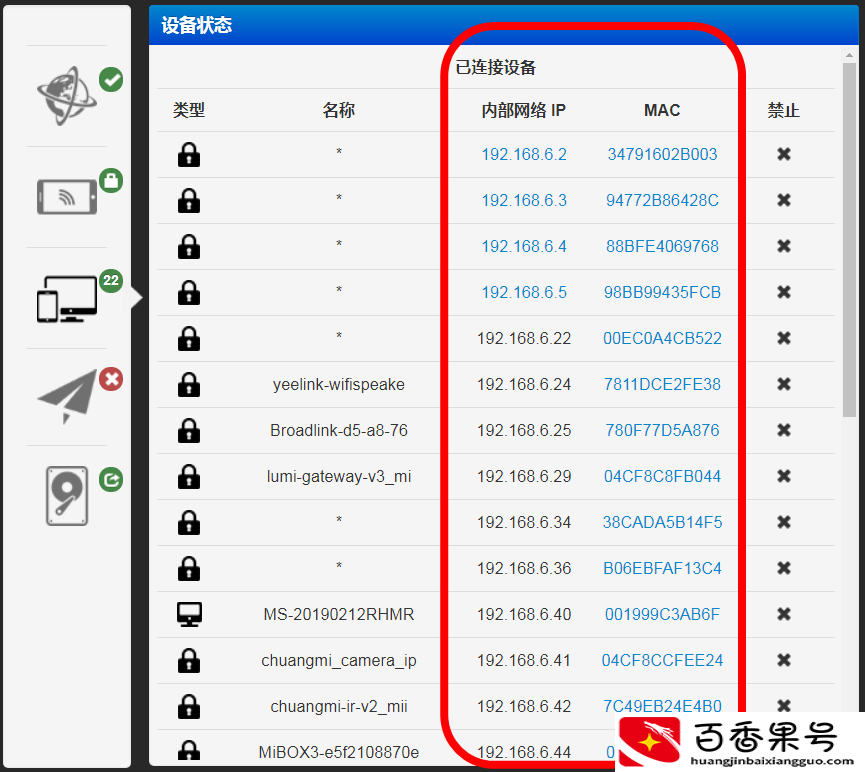Block device 192.168.6.4 with X icon
The height and width of the screenshot is (772, 865).
[784, 246]
